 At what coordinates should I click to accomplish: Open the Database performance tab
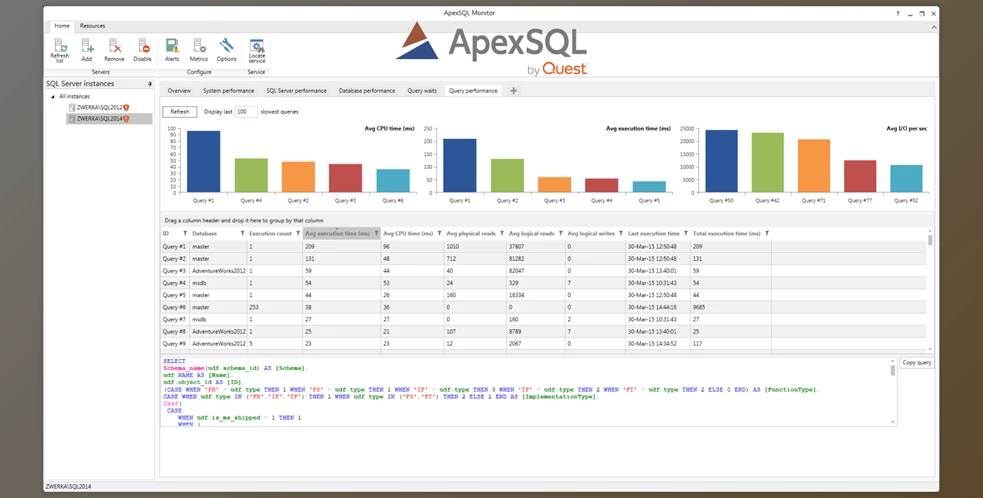click(367, 91)
